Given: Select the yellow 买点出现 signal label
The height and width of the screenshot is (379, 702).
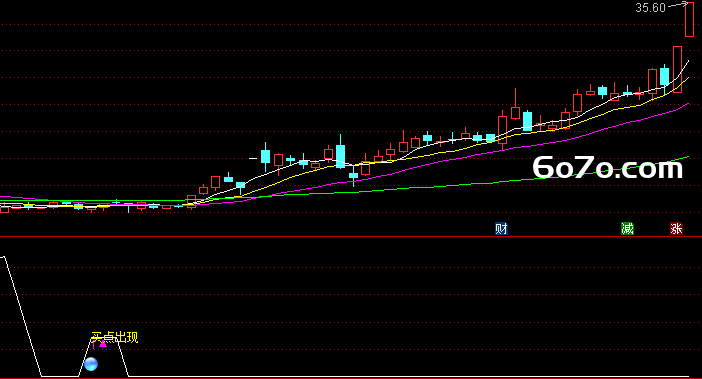Looking at the screenshot, I should [x=115, y=337].
